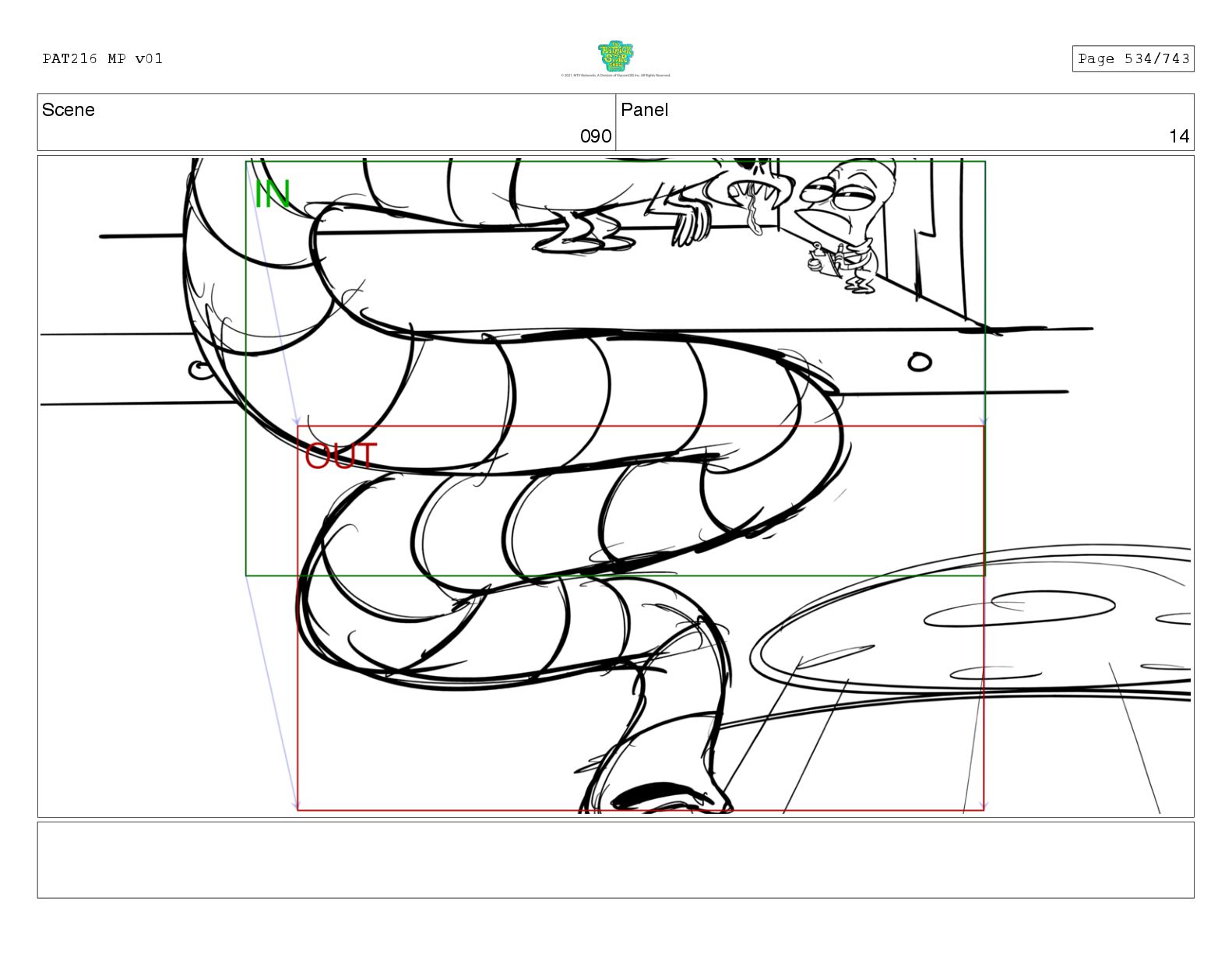Click the 'Panel' label
This screenshot has height=954, width=1232.
645,110
